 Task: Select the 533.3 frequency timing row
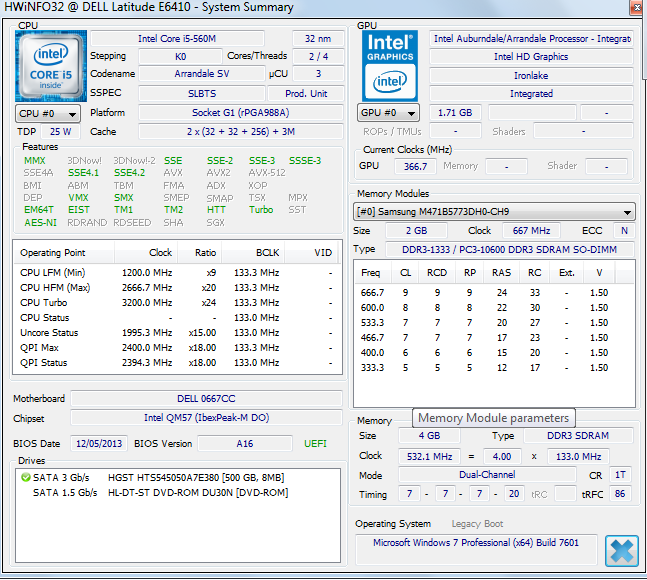pyautogui.click(x=494, y=323)
